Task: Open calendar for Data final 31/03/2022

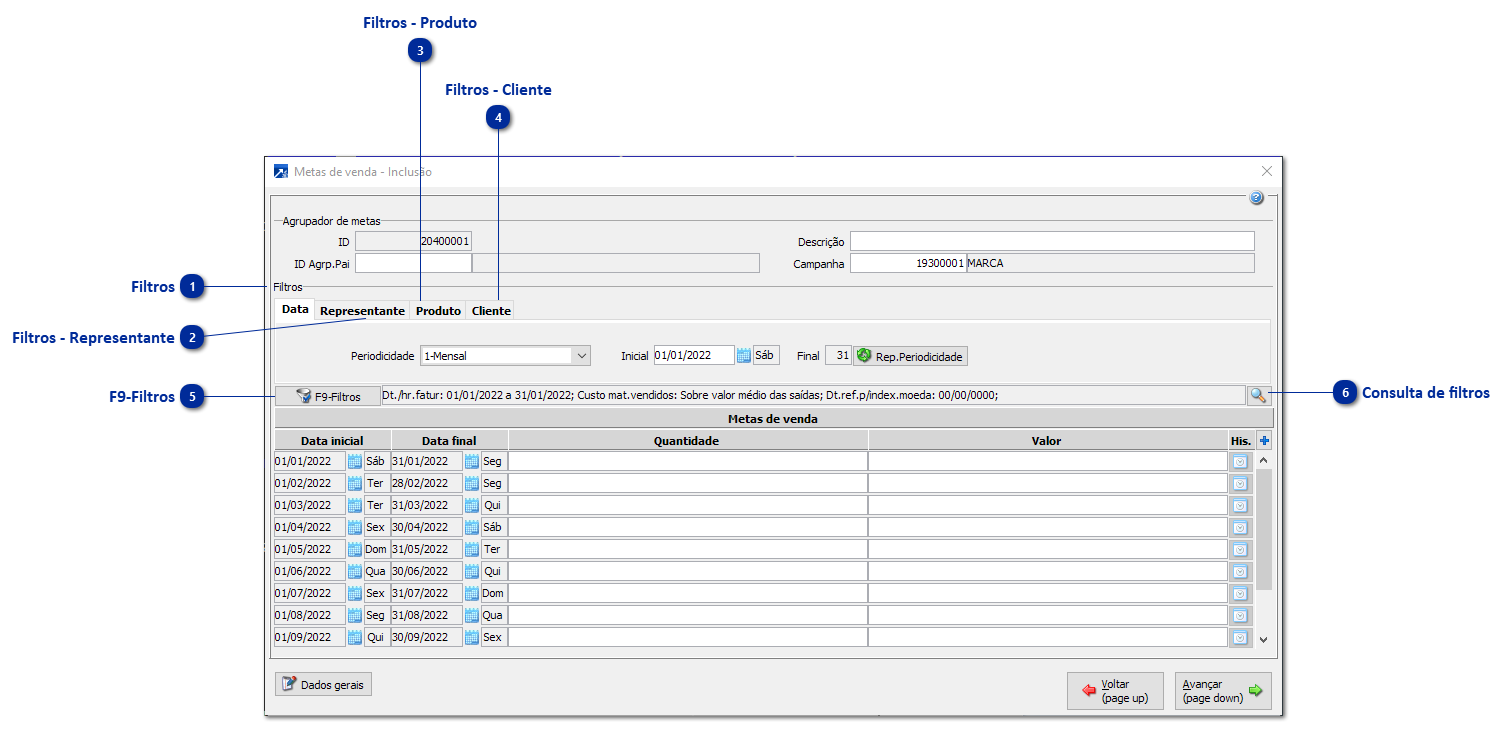Action: click(x=472, y=505)
